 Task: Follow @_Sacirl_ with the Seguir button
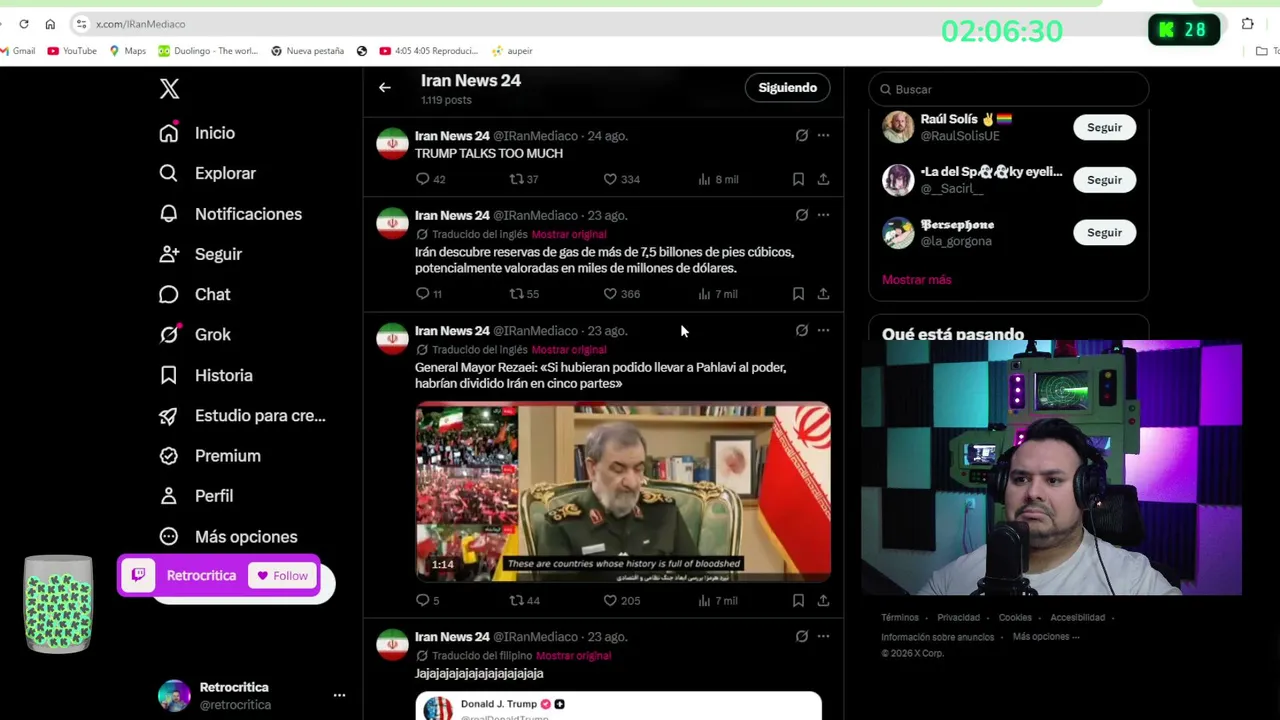click(x=1104, y=180)
